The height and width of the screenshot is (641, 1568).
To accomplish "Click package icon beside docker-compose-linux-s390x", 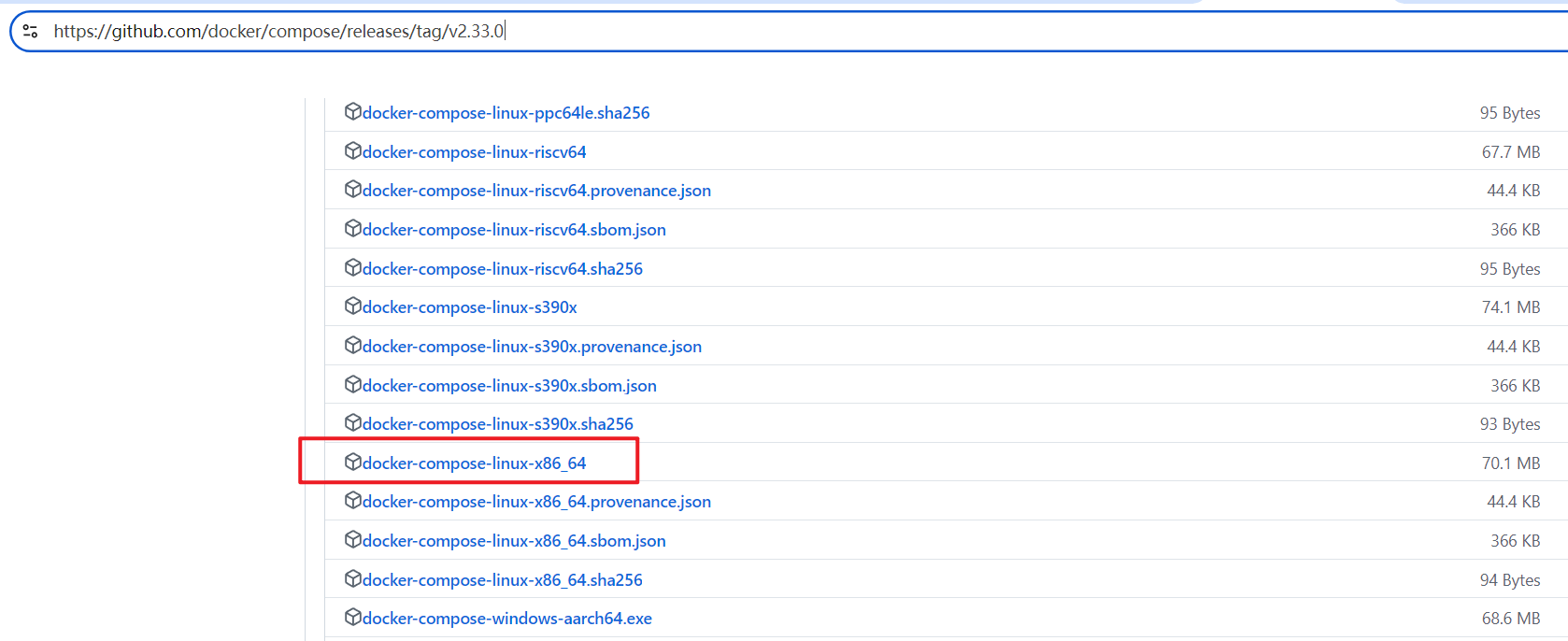I will pos(353,306).
